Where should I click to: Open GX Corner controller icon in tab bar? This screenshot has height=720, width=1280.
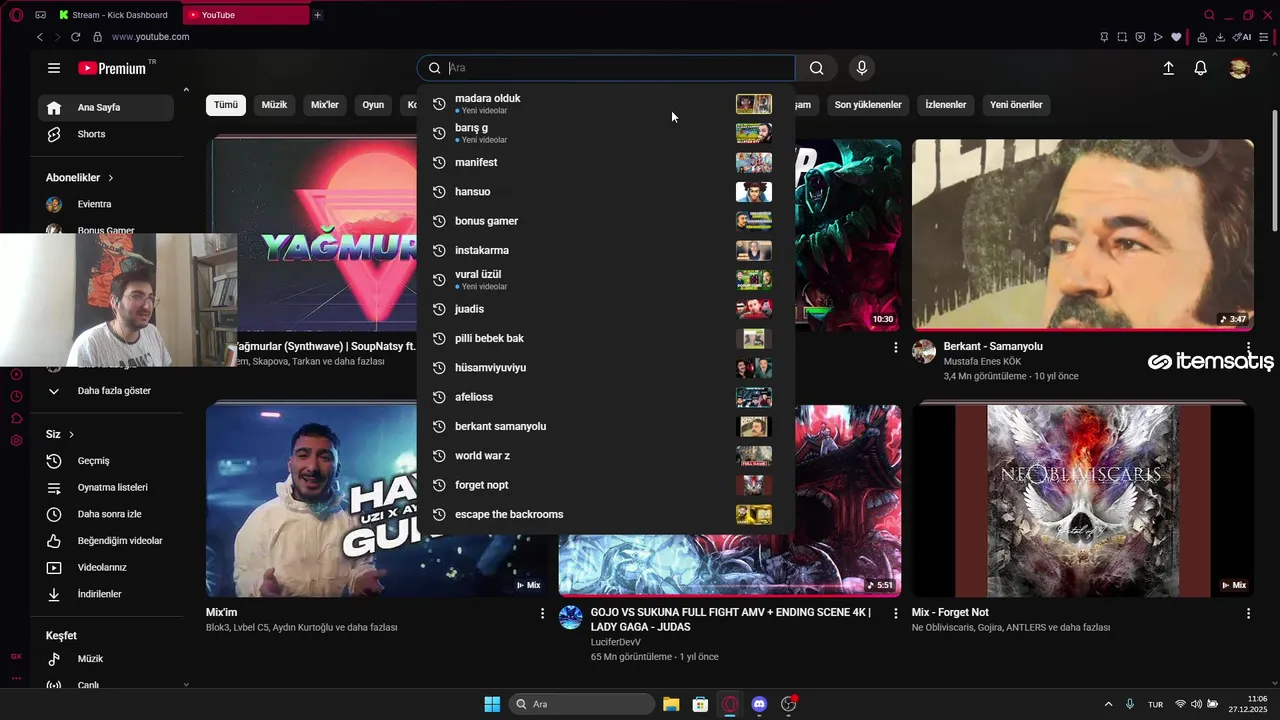[x=40, y=15]
